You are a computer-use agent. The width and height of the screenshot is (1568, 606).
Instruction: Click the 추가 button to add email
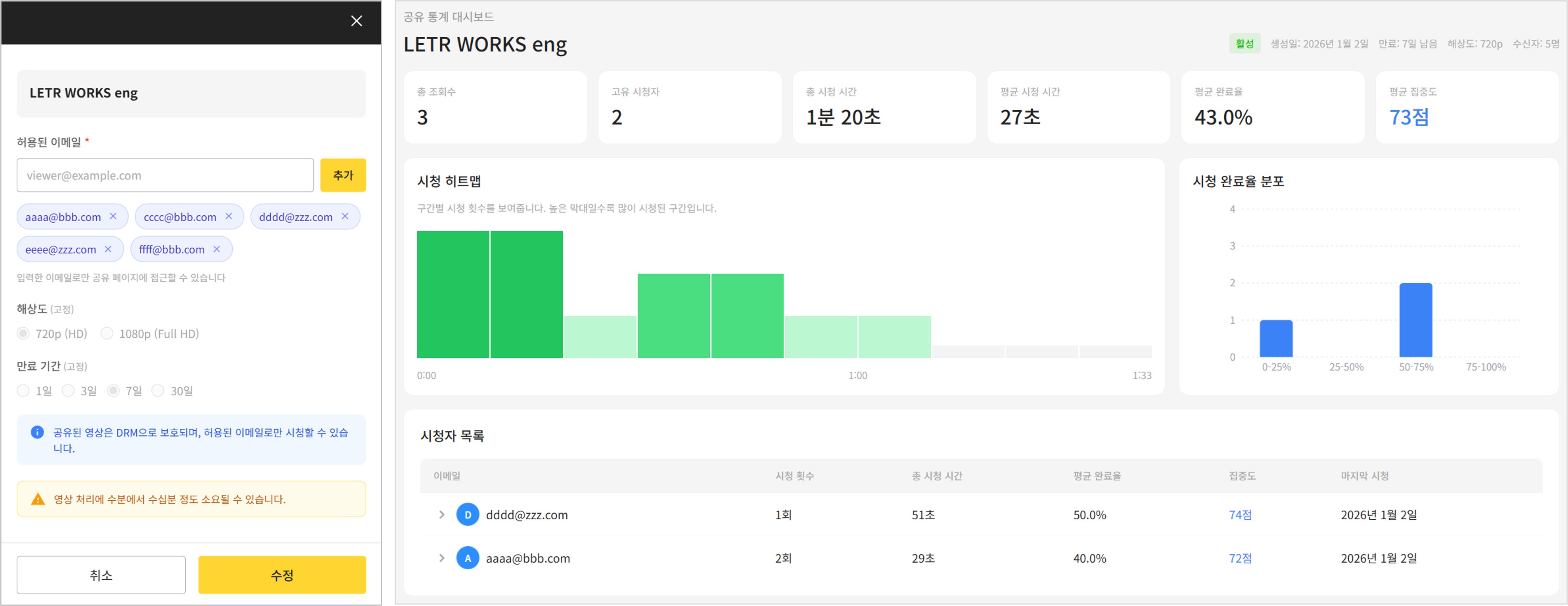point(343,175)
